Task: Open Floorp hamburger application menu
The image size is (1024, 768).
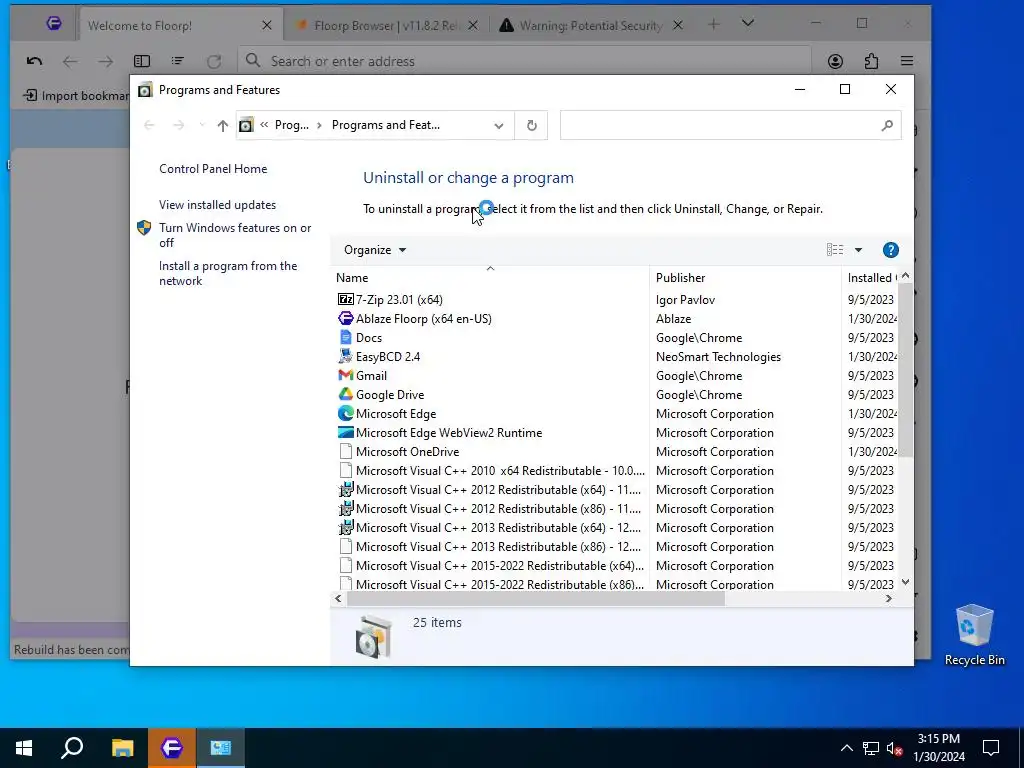Action: (906, 61)
